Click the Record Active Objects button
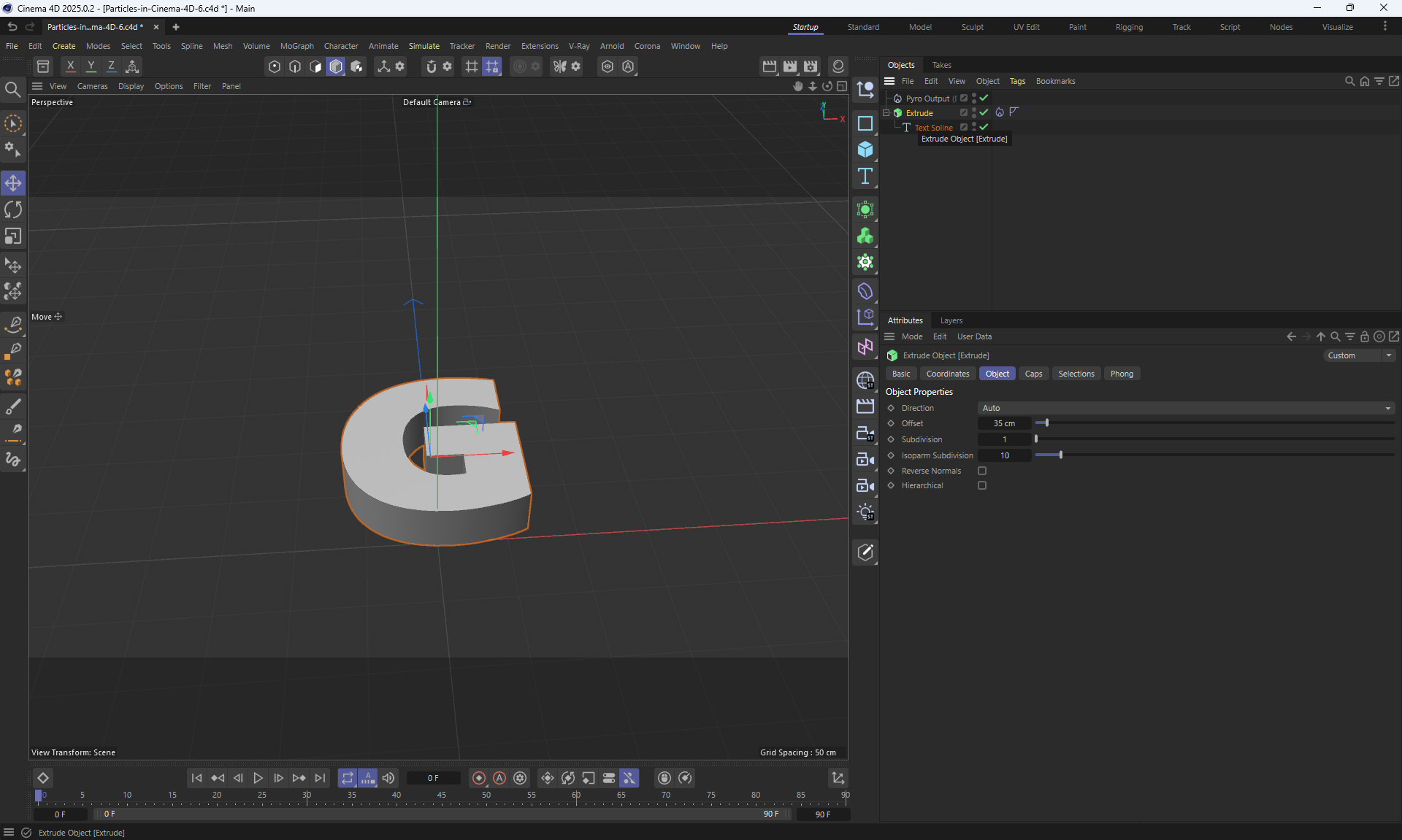Screen dimensions: 1402x840 coord(479,778)
